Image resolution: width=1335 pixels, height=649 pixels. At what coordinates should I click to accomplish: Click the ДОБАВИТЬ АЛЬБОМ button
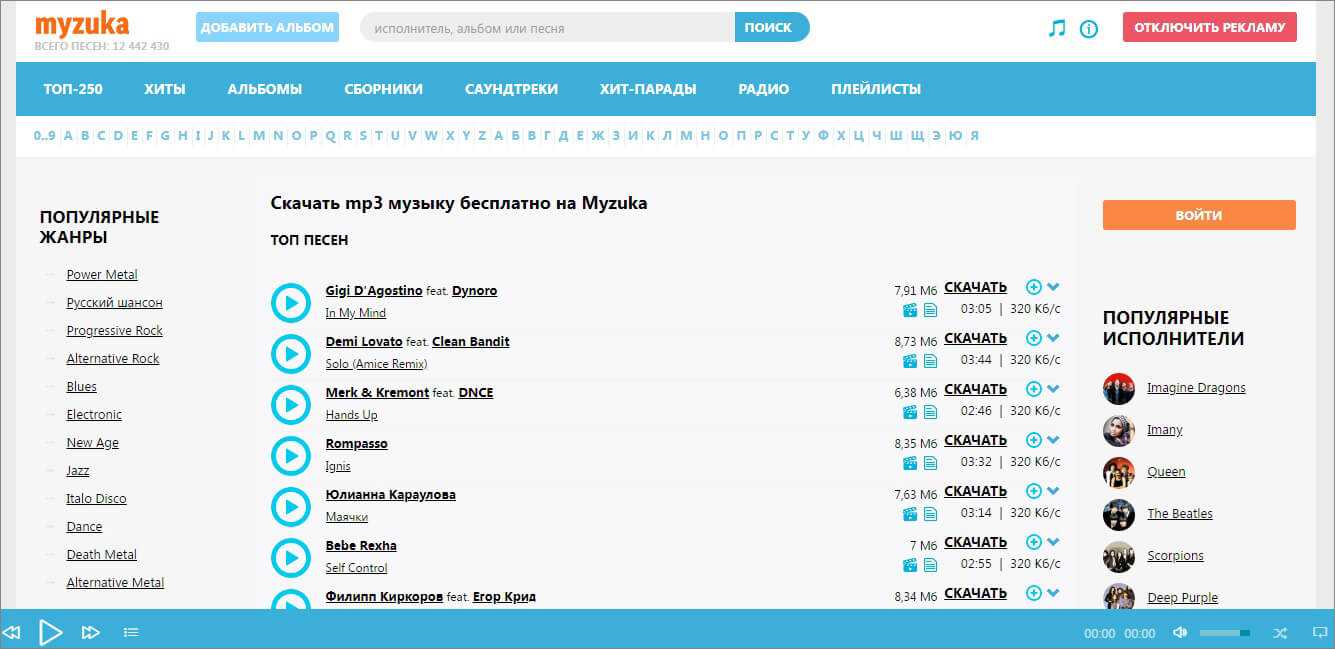(x=267, y=27)
